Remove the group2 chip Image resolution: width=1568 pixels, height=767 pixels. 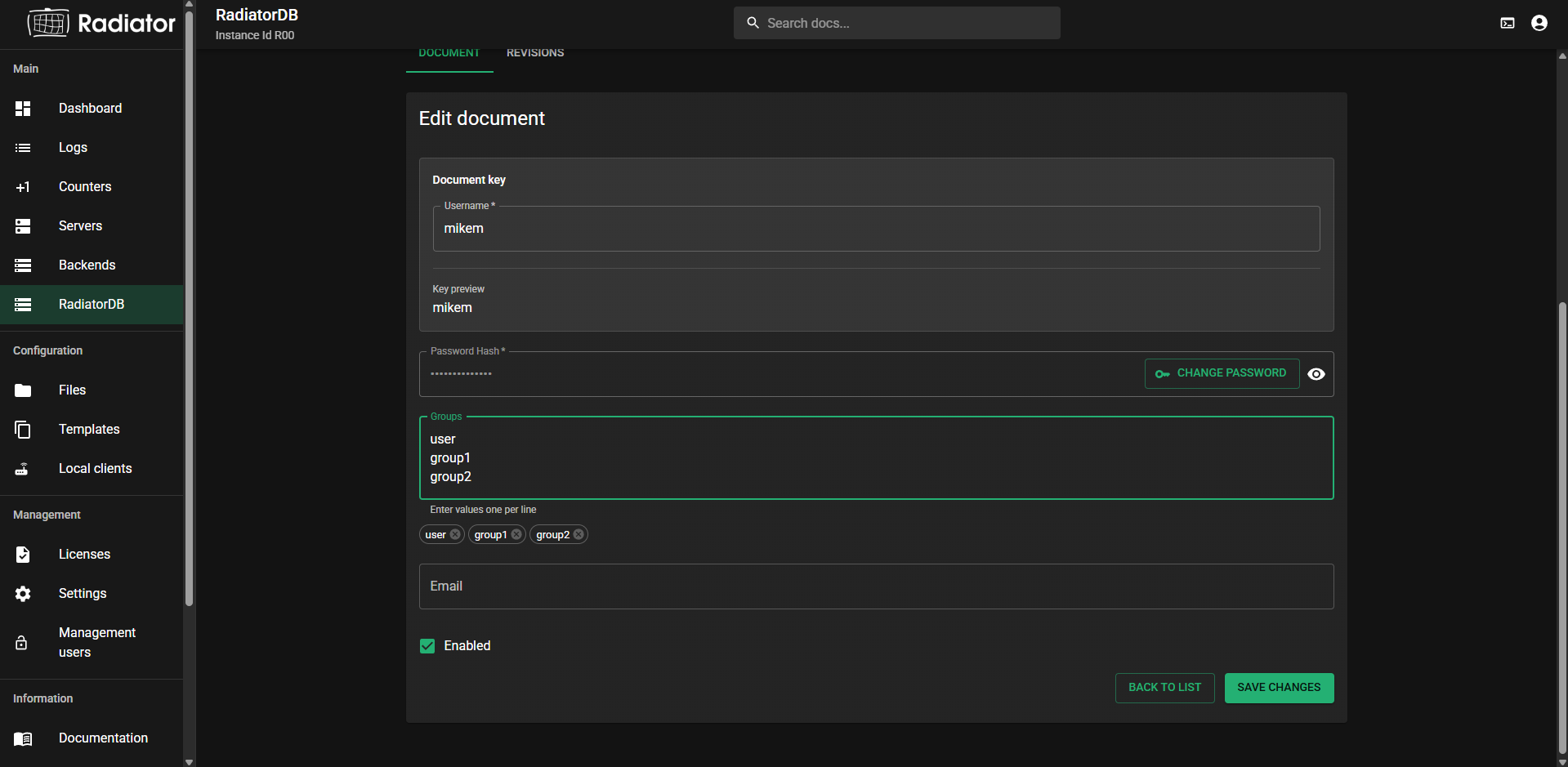pyautogui.click(x=579, y=534)
